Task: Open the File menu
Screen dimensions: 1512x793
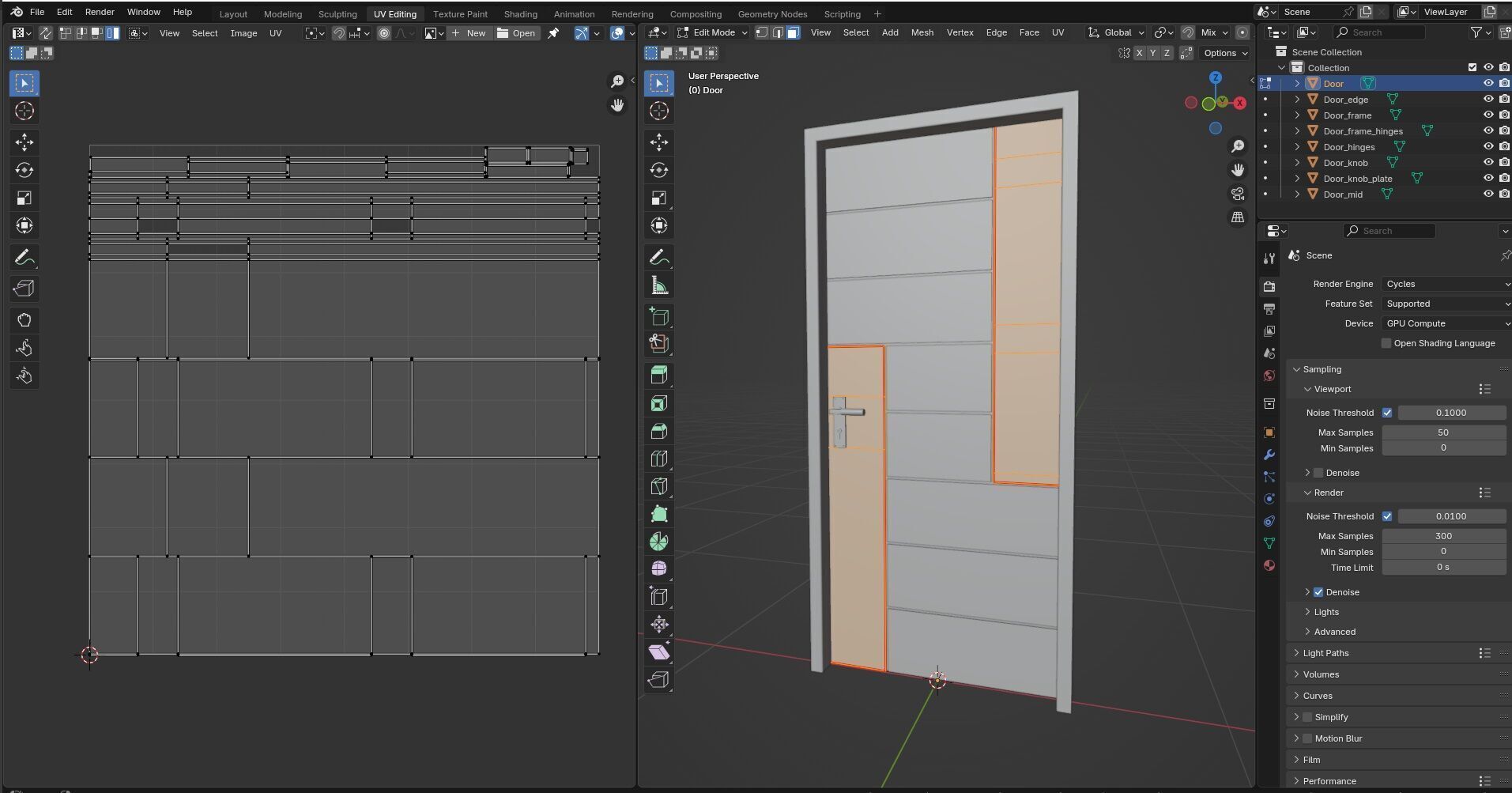Action: [37, 12]
